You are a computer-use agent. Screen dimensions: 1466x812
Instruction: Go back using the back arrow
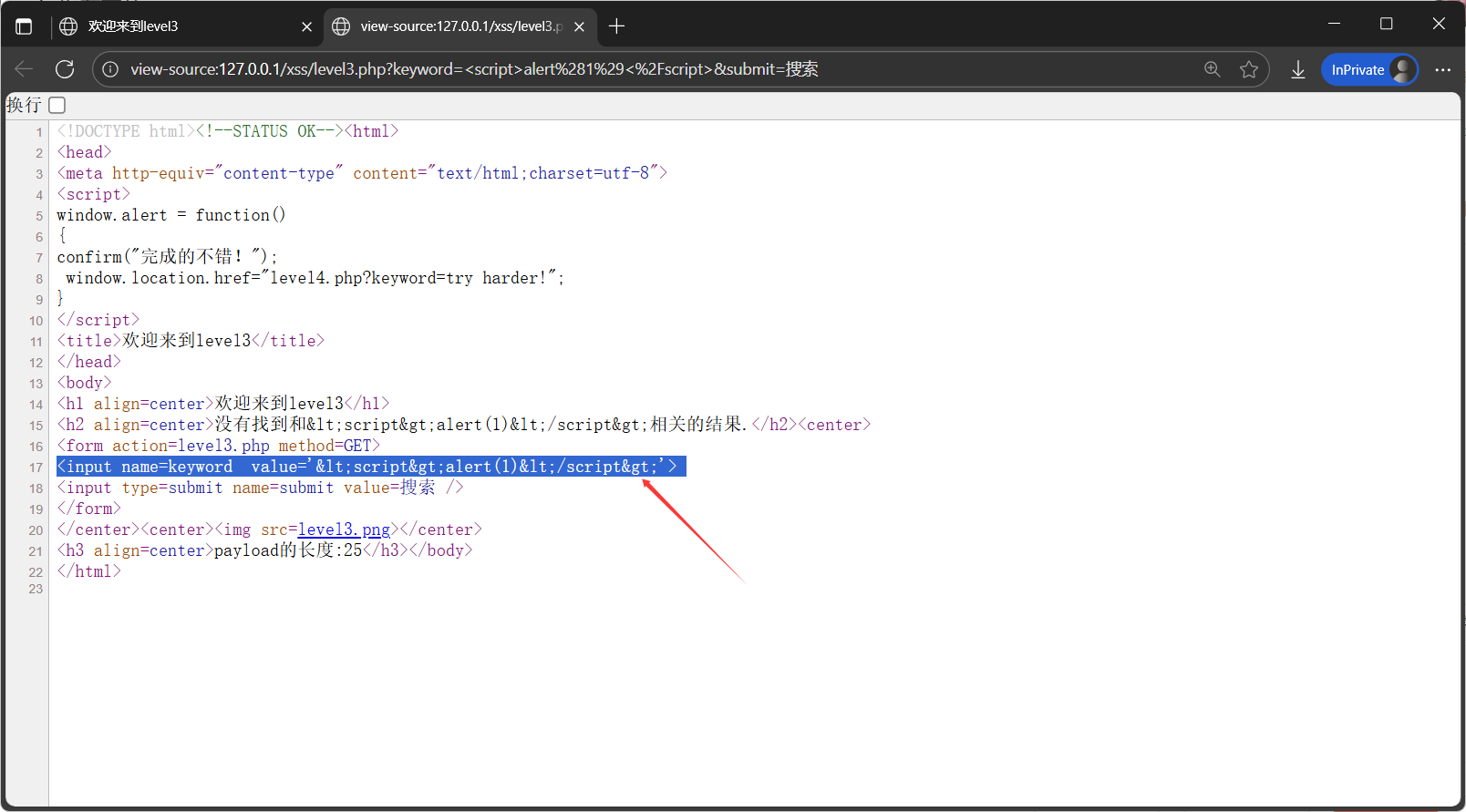point(25,69)
